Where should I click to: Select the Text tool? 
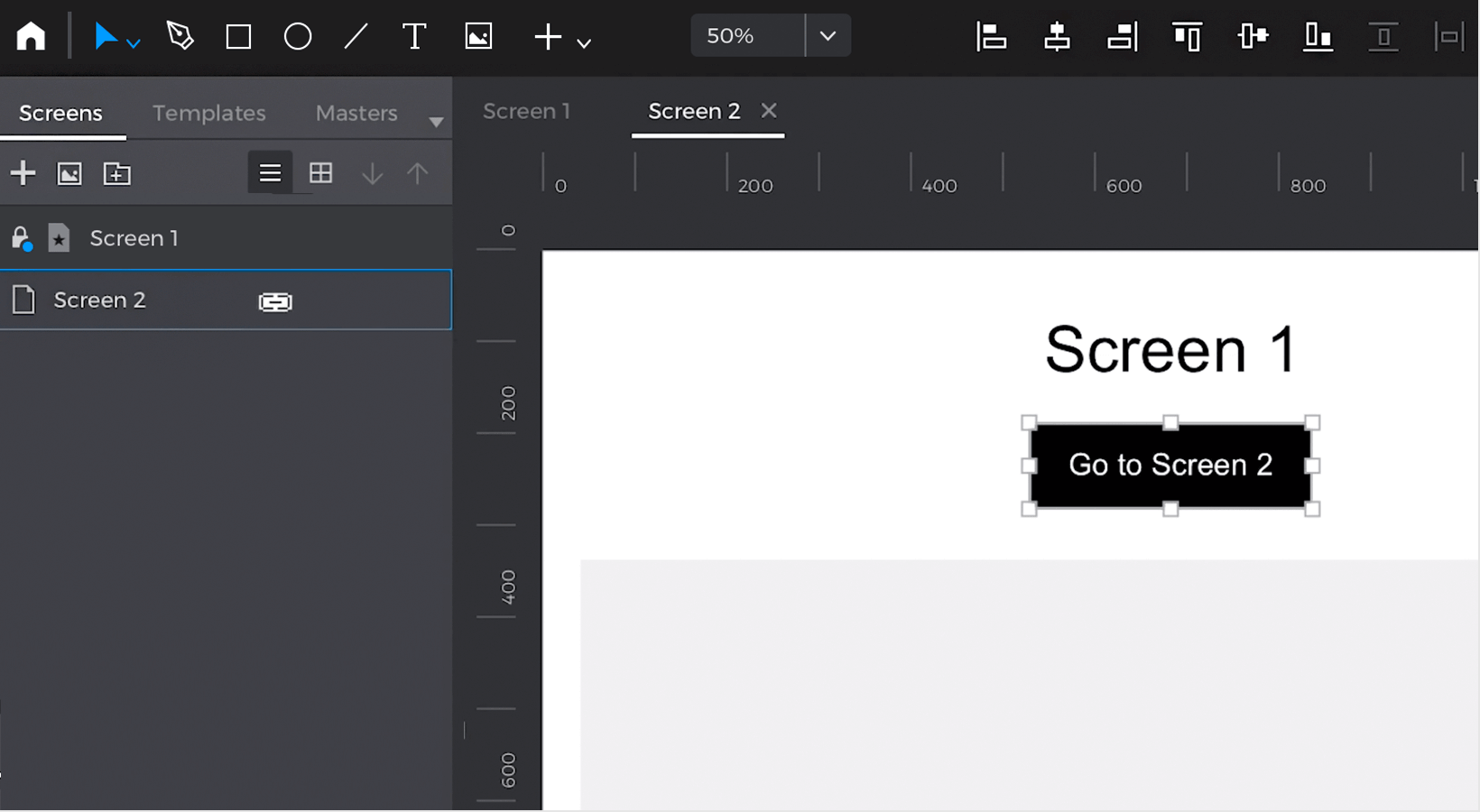pyautogui.click(x=414, y=36)
